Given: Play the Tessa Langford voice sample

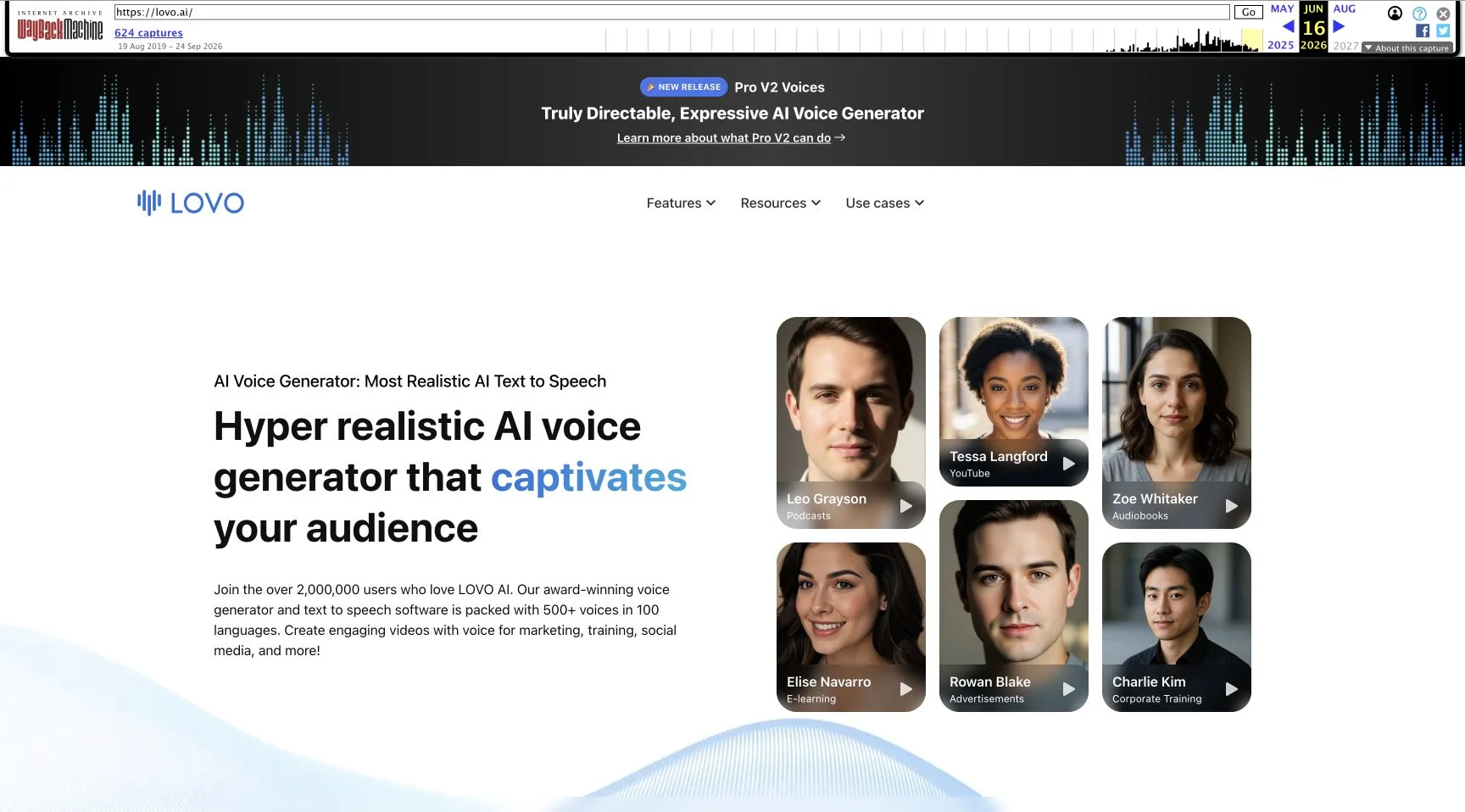Looking at the screenshot, I should coord(1069,464).
